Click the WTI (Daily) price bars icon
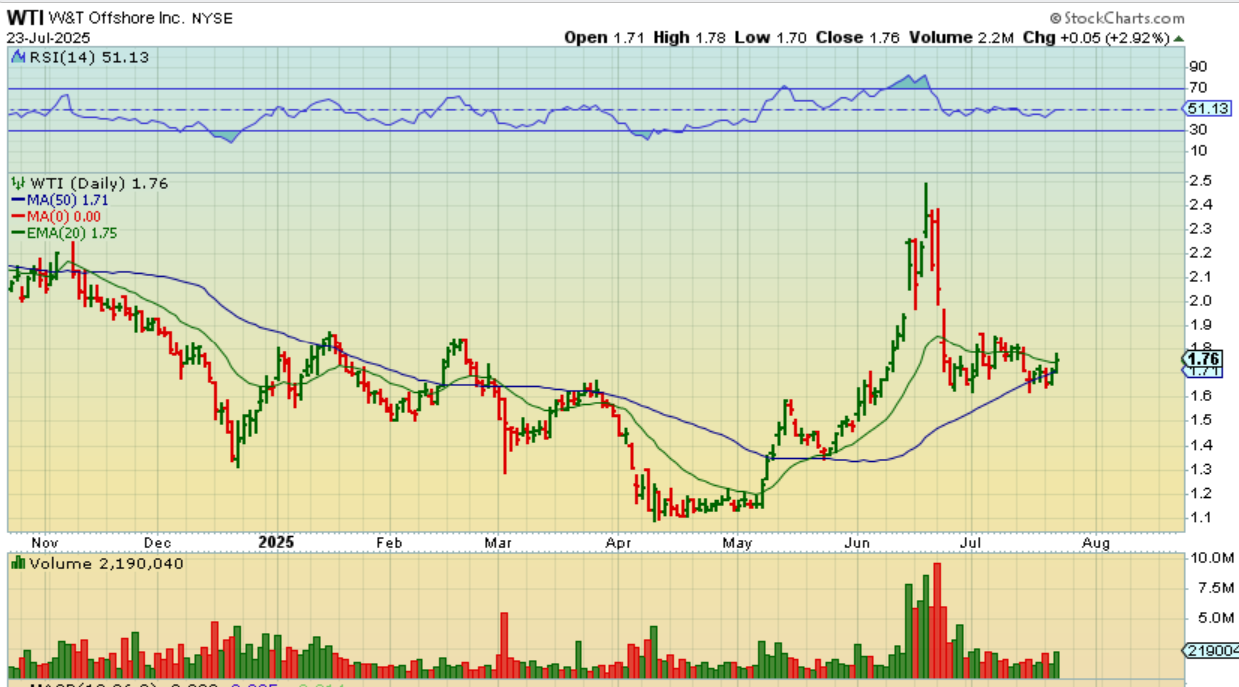1239x687 pixels. point(17,183)
